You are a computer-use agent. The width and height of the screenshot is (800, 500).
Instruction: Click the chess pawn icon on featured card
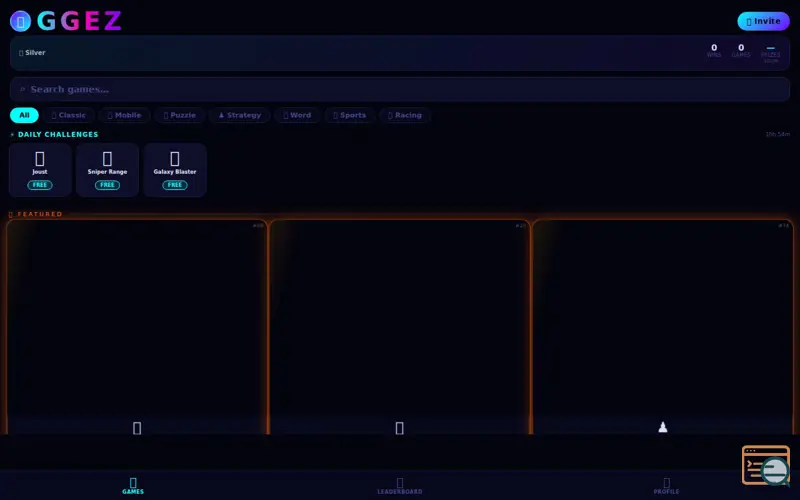coord(663,427)
